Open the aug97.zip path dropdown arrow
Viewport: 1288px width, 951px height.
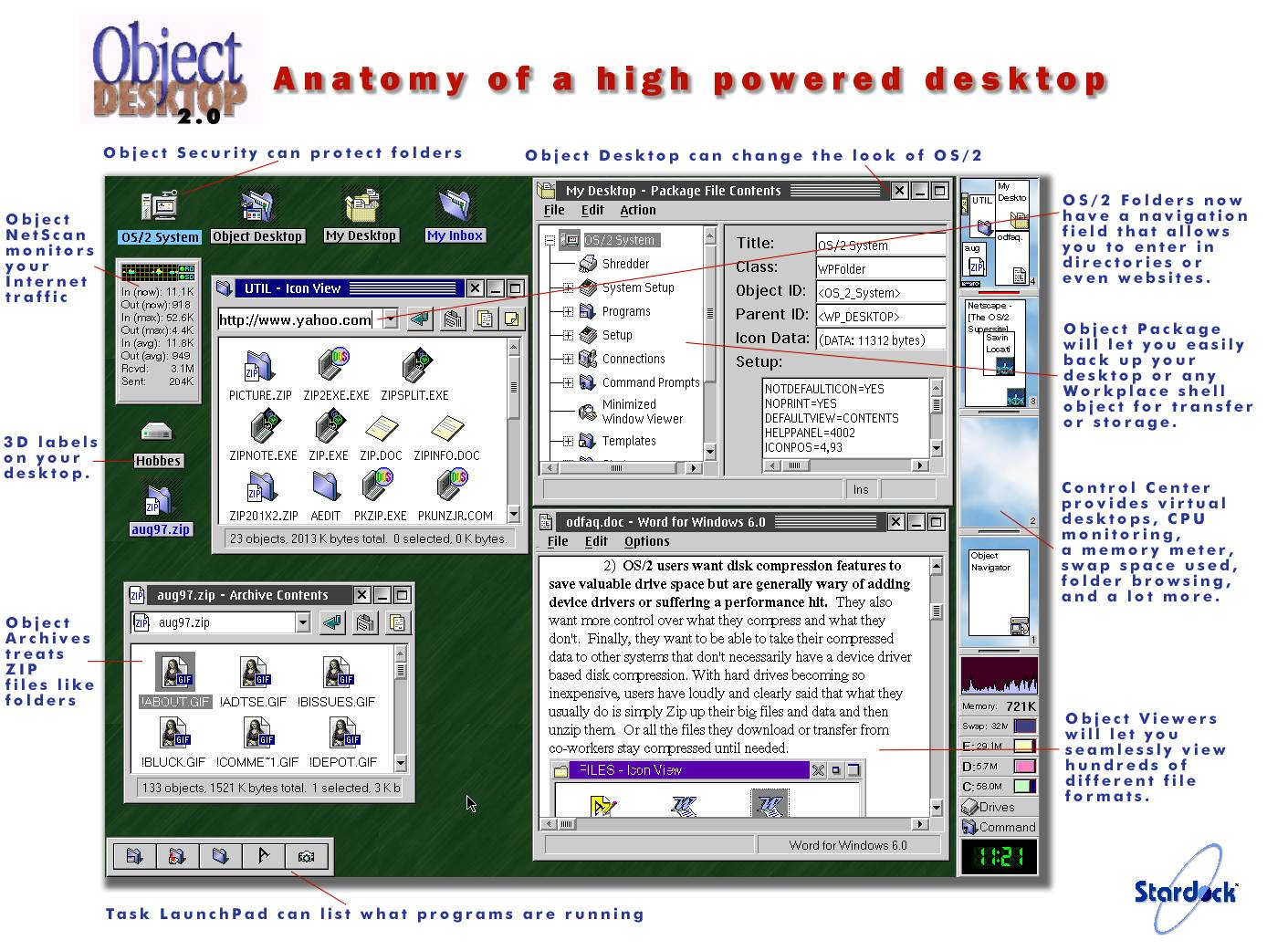[x=303, y=622]
